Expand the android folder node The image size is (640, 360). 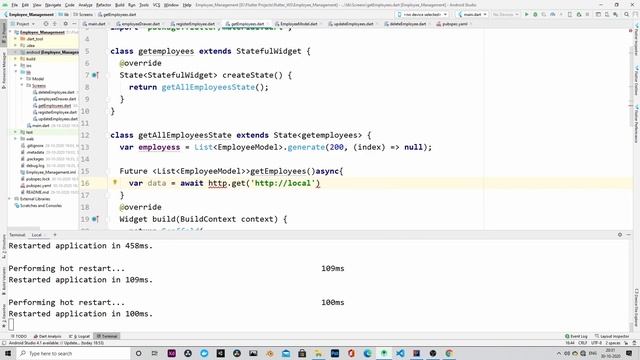[x=16, y=52]
